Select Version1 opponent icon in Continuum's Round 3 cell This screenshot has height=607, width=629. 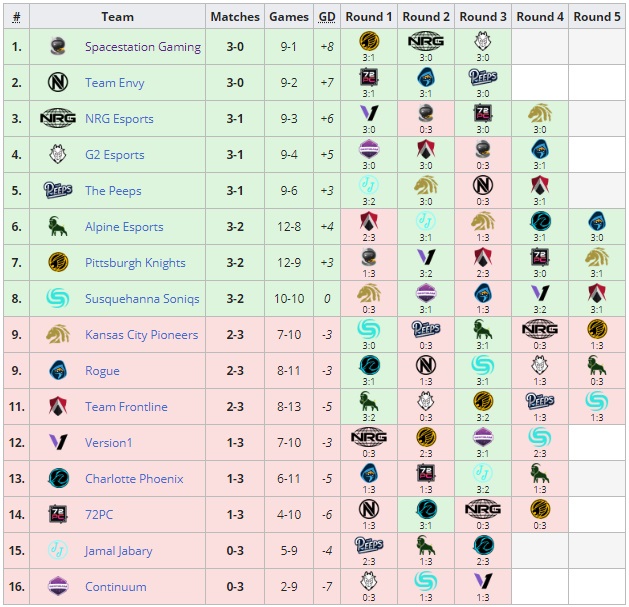point(483,581)
